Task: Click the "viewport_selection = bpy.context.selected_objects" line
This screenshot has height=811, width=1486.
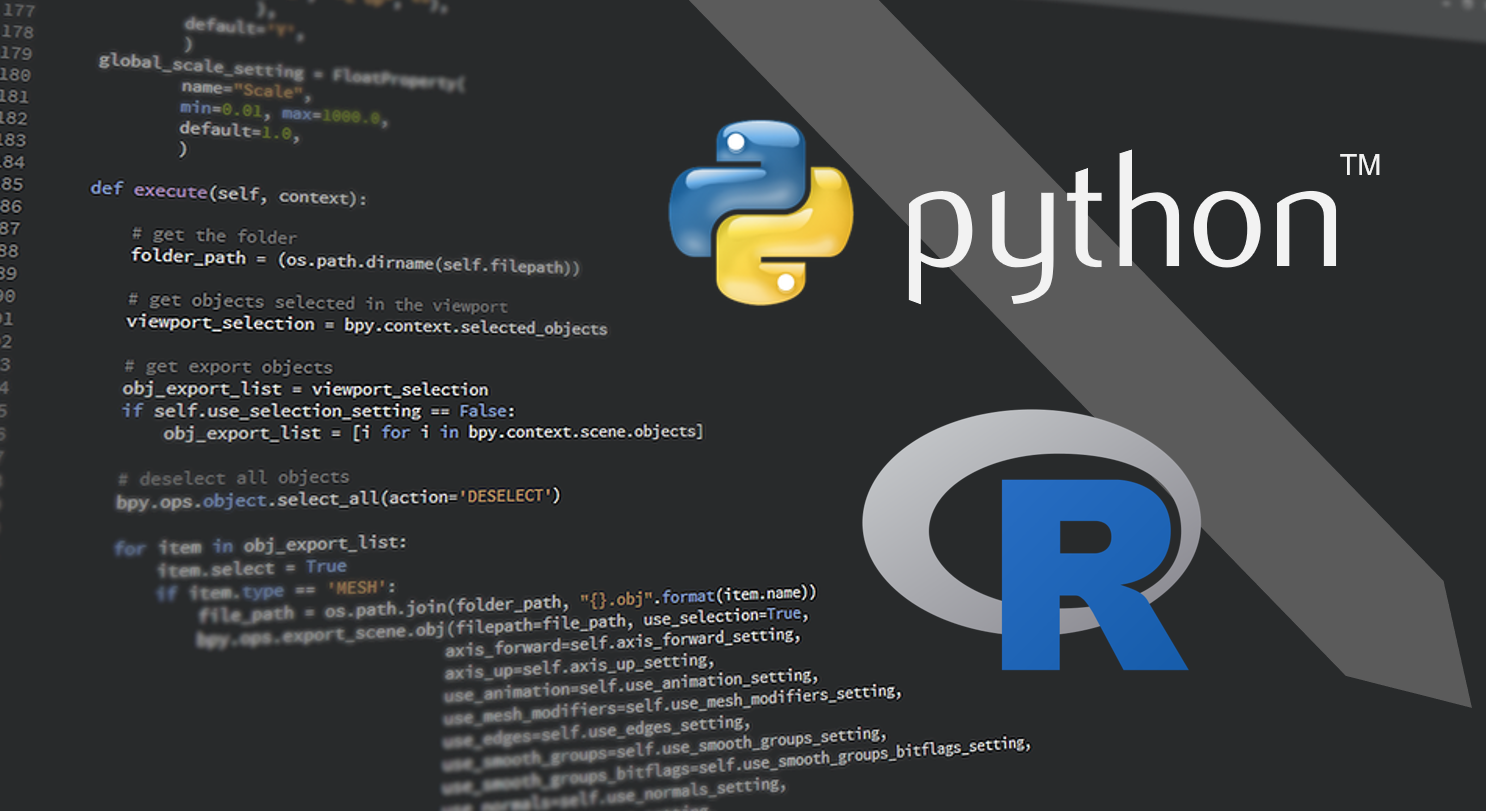Action: point(366,325)
